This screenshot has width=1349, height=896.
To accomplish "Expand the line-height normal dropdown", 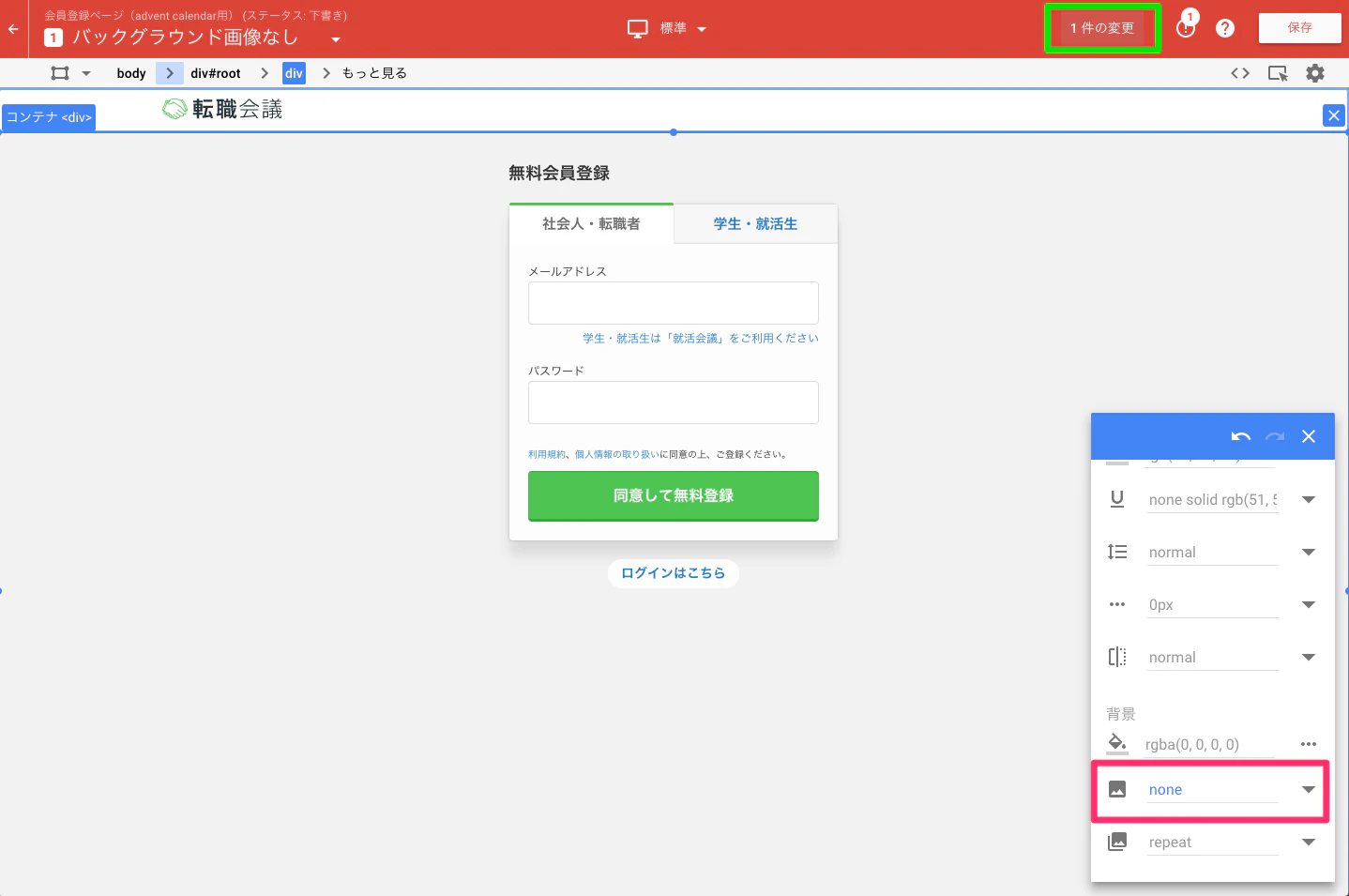I will coord(1309,553).
